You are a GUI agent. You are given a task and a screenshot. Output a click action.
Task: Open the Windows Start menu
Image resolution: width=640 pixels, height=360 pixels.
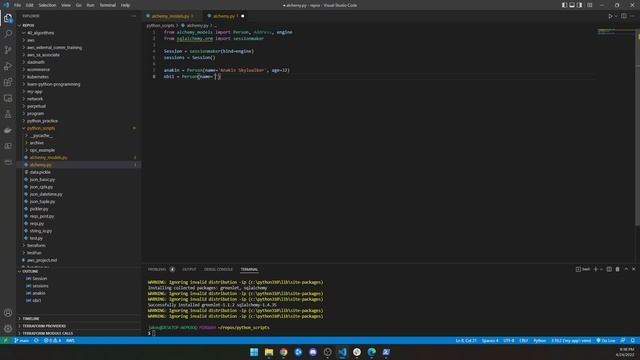pyautogui.click(x=254, y=352)
